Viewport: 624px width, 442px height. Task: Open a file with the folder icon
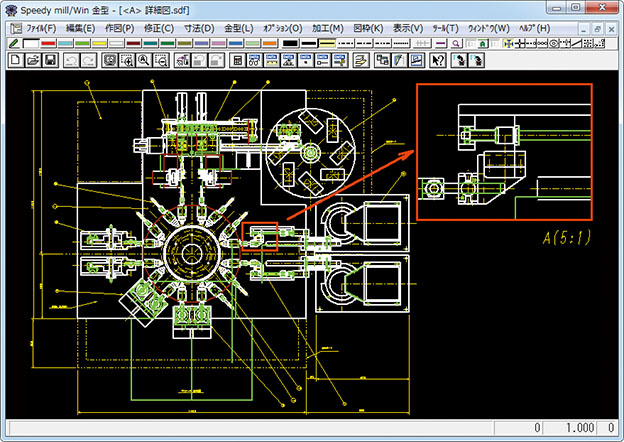click(32, 61)
